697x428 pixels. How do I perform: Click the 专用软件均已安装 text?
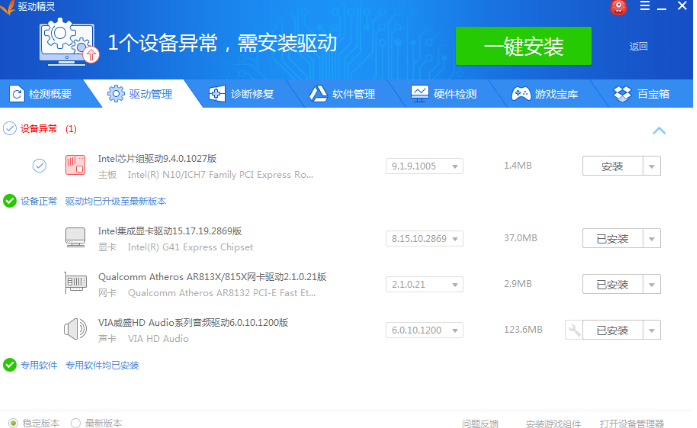(102, 365)
